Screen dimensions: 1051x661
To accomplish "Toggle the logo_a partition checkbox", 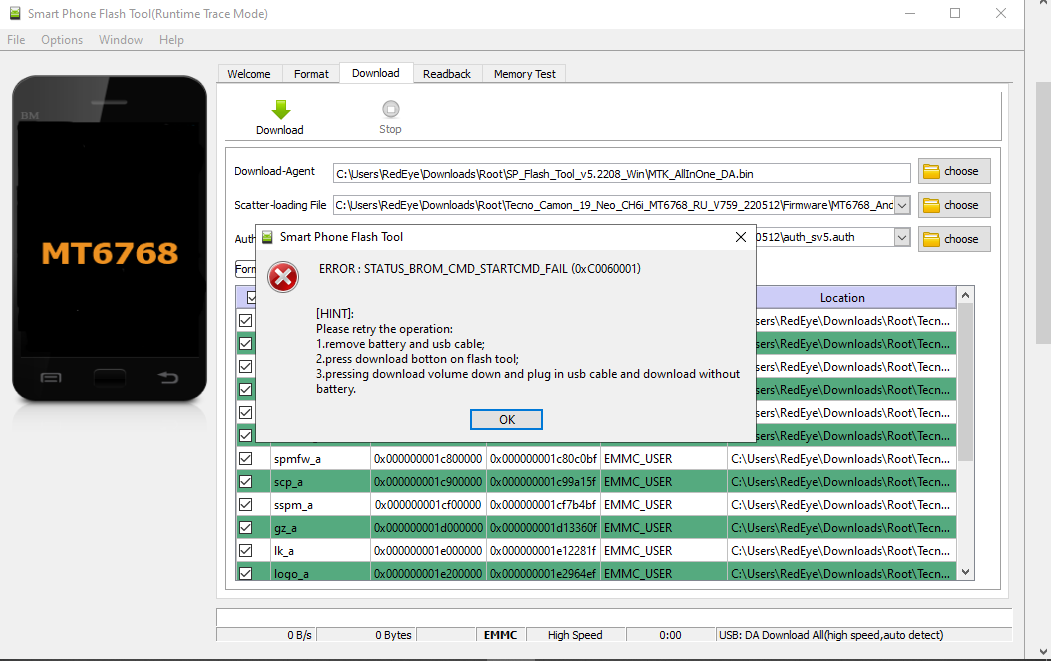I will [246, 573].
